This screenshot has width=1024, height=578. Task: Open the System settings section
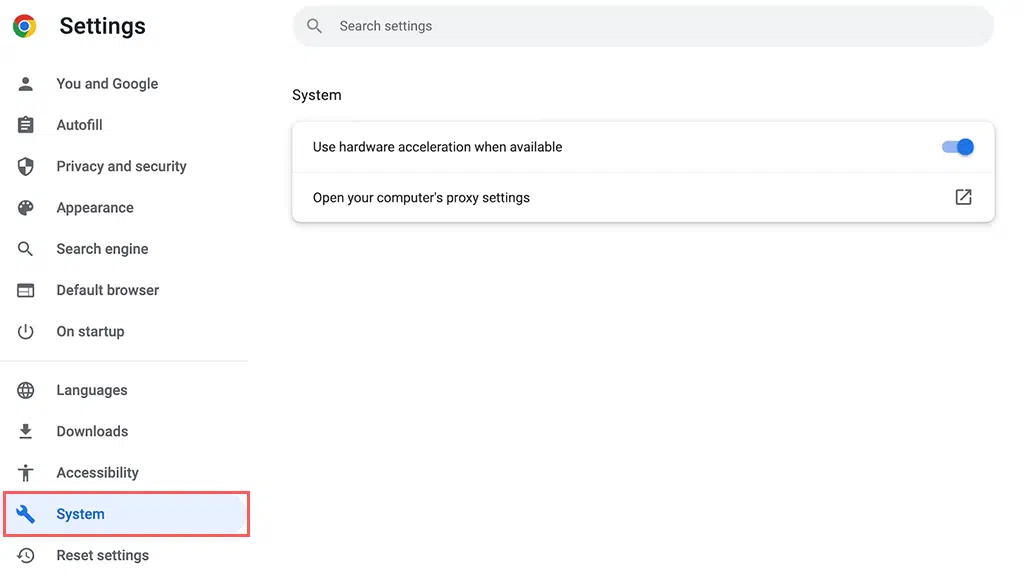pyautogui.click(x=81, y=514)
